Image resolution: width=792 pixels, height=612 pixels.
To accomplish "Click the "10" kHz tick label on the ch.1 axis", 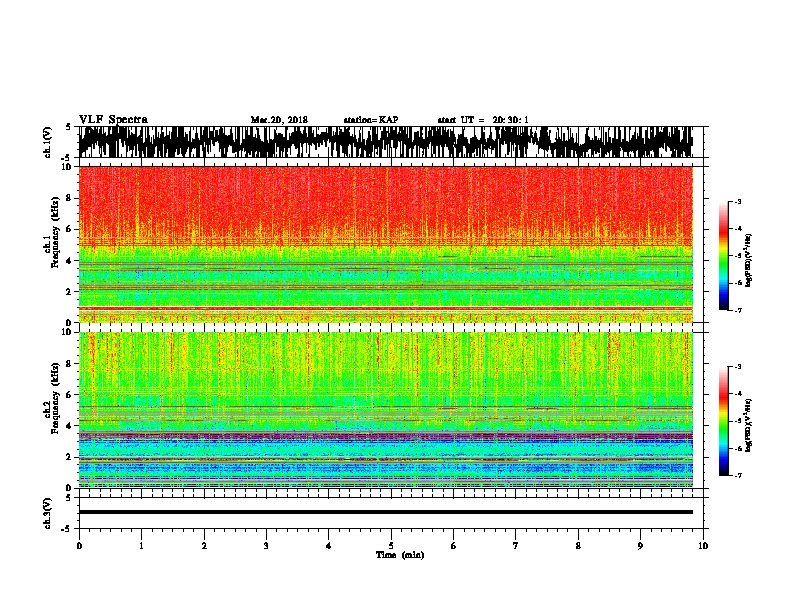I will tap(66, 167).
